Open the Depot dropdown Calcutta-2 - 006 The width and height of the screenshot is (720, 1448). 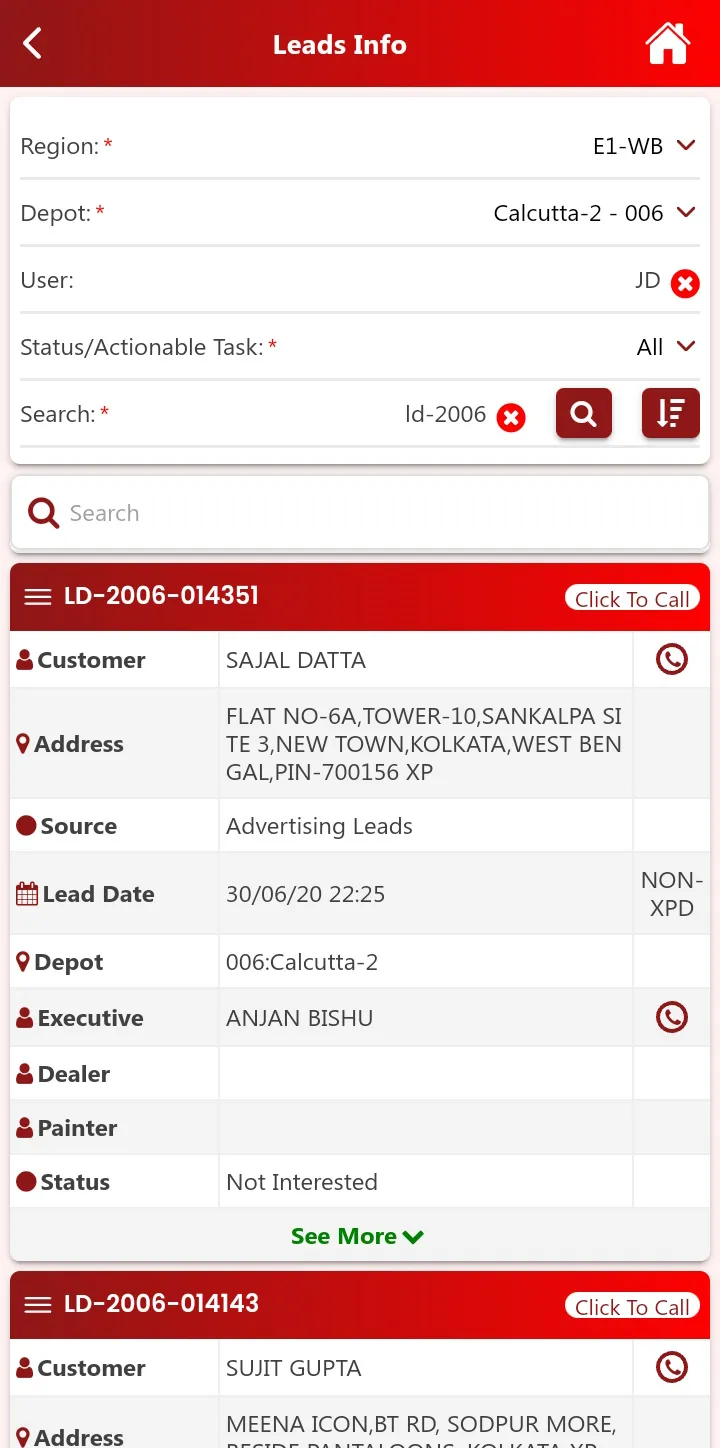(x=595, y=213)
